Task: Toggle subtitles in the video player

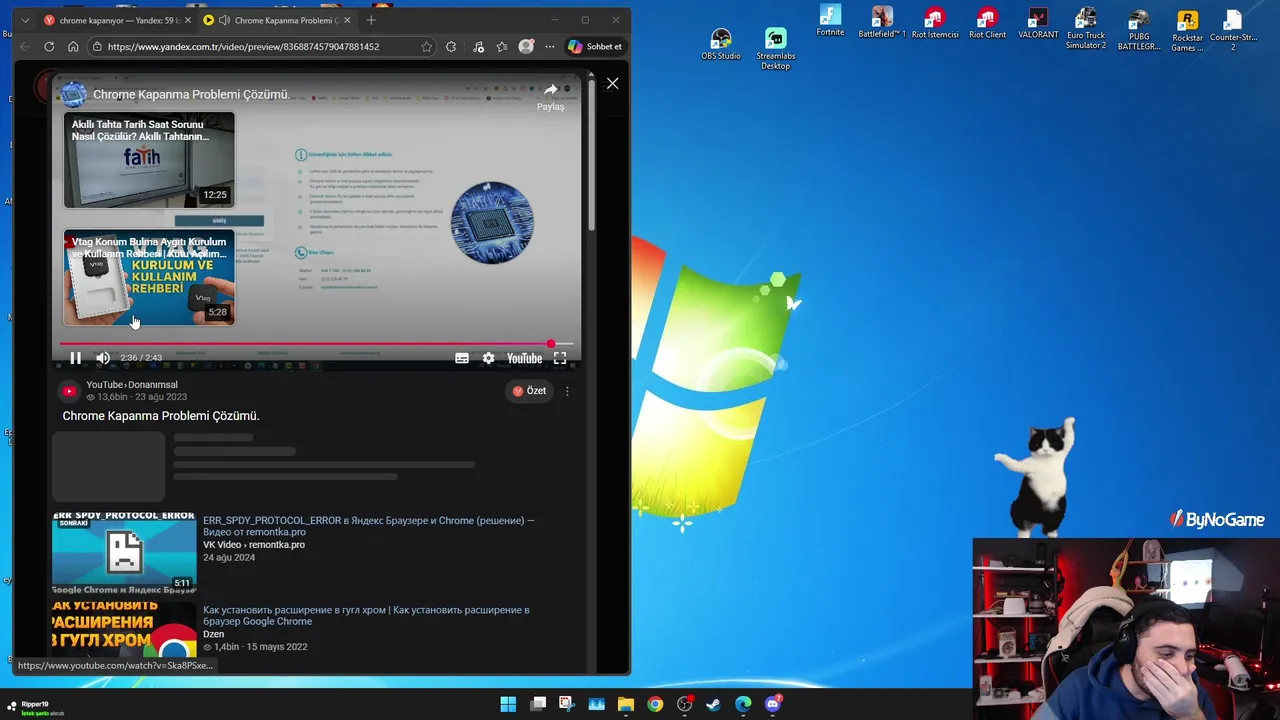Action: (x=462, y=358)
